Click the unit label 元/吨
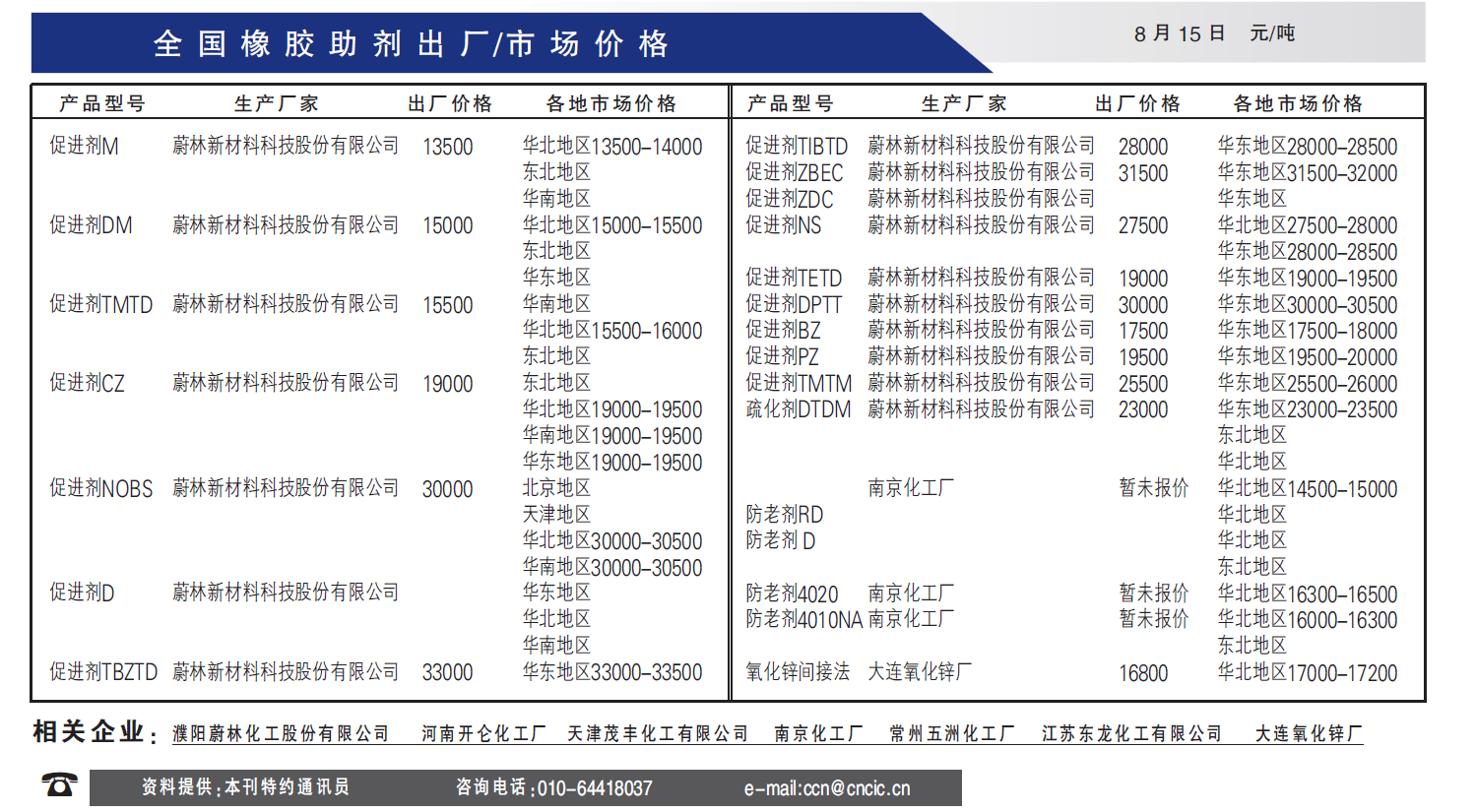The image size is (1476, 812). pos(1272,33)
